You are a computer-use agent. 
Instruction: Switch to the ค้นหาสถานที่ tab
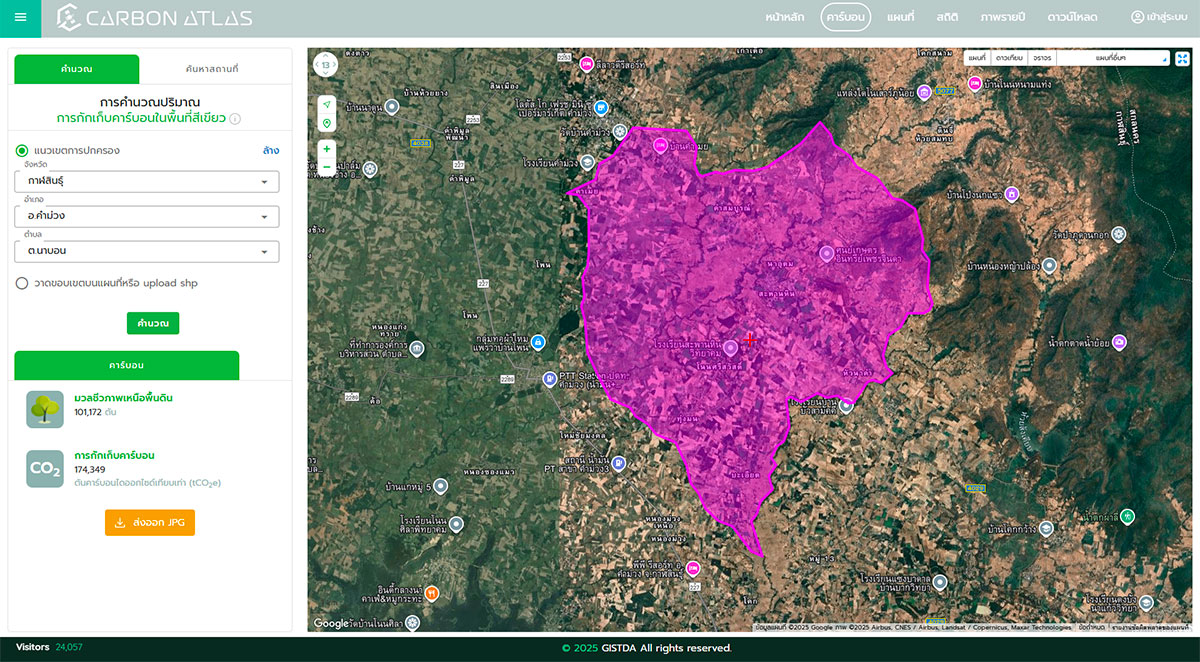pos(212,69)
